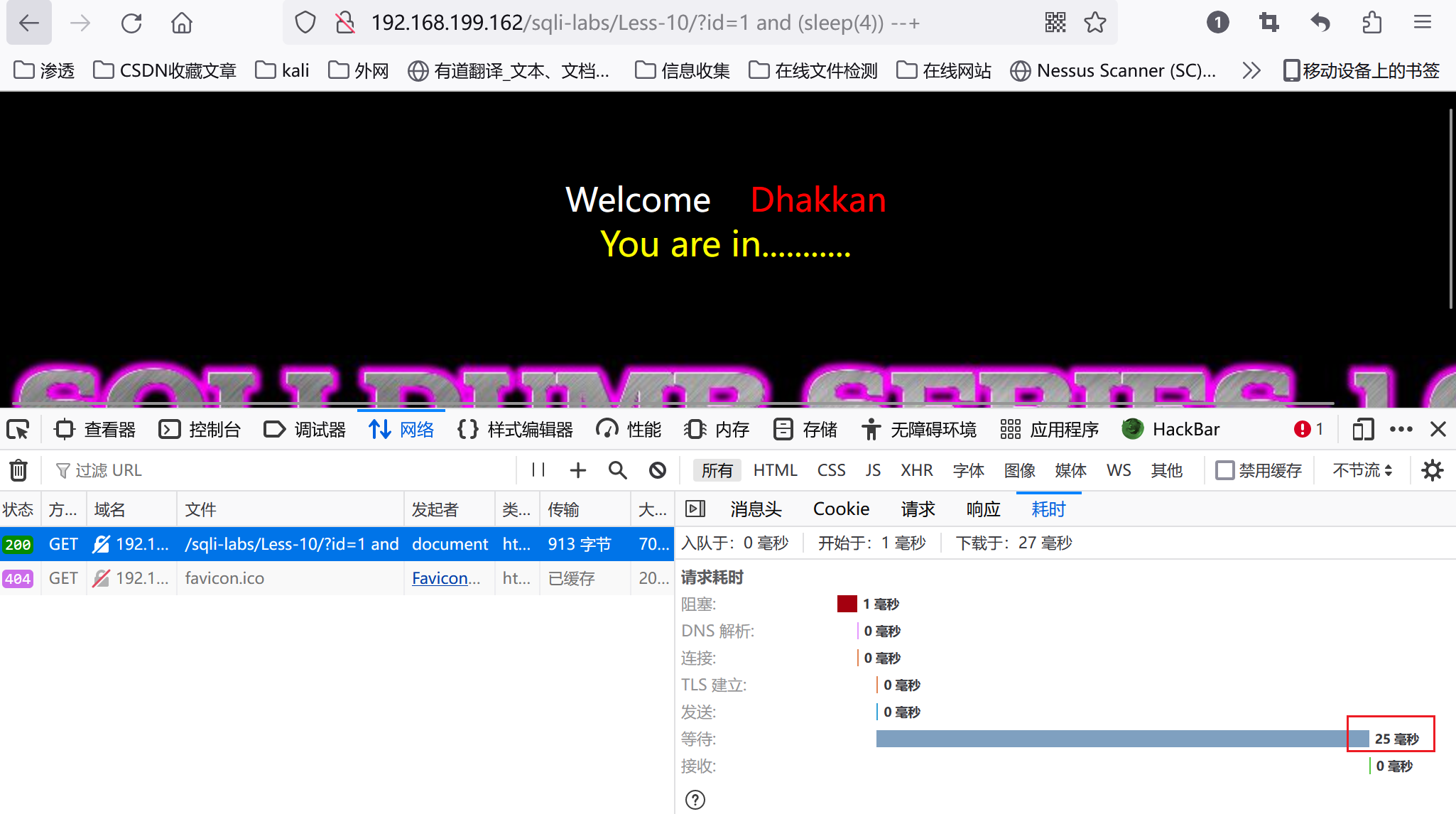Image resolution: width=1456 pixels, height=814 pixels.
Task: Open the Cookie details tab
Action: click(x=841, y=509)
